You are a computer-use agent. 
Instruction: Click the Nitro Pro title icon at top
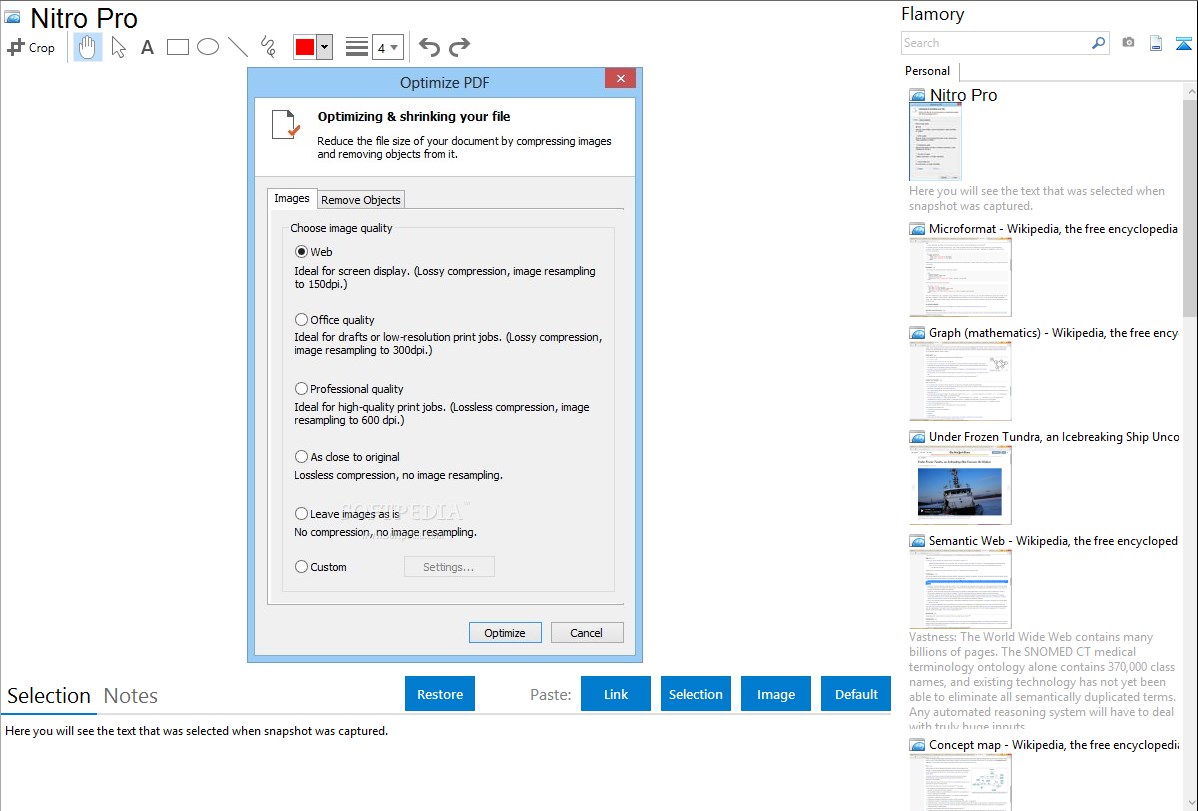coord(12,18)
